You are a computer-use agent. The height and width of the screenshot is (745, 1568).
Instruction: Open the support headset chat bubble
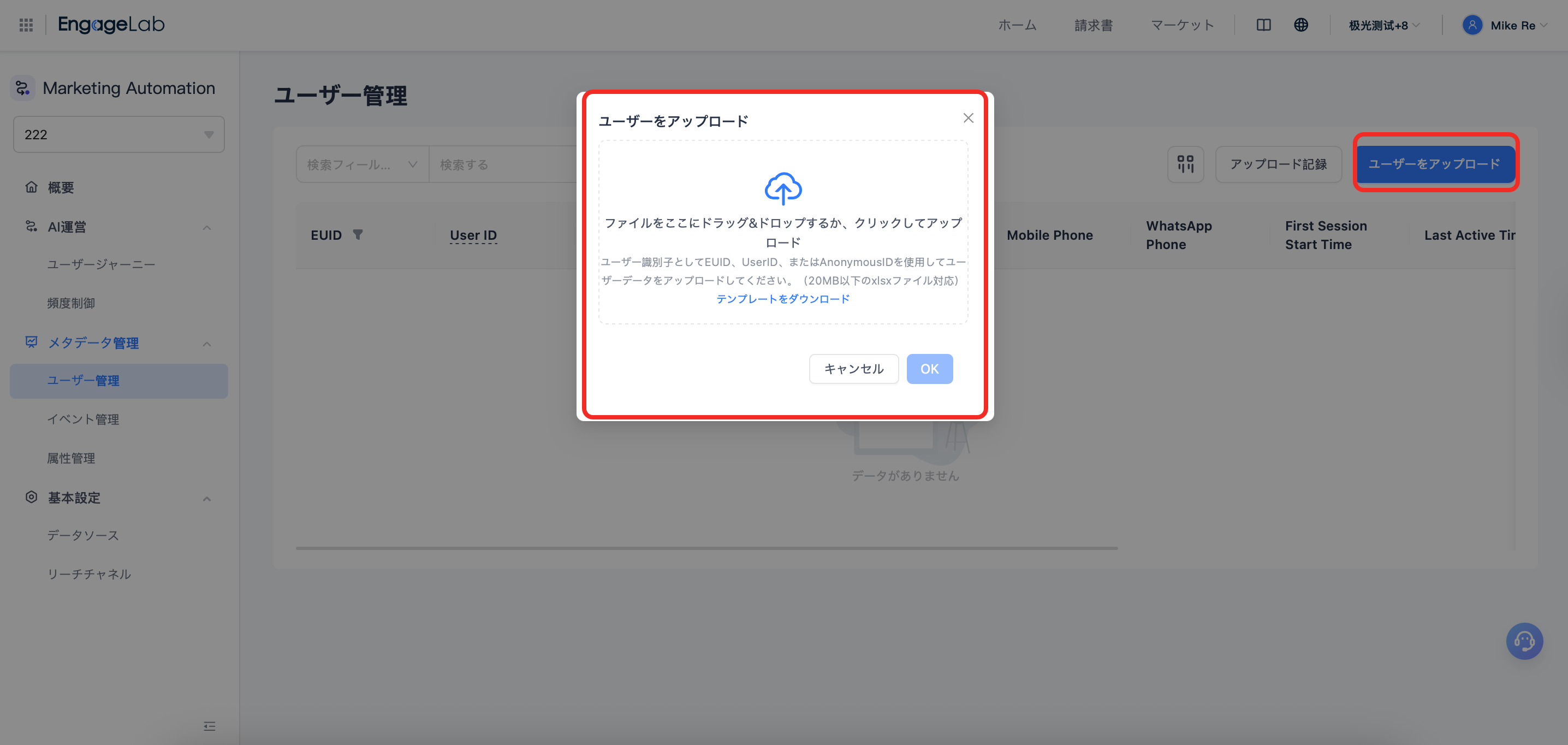1524,641
